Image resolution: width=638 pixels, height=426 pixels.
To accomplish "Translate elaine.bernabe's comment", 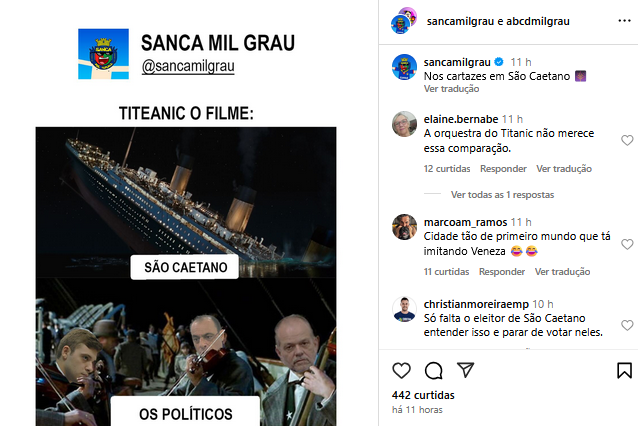I will click(564, 168).
